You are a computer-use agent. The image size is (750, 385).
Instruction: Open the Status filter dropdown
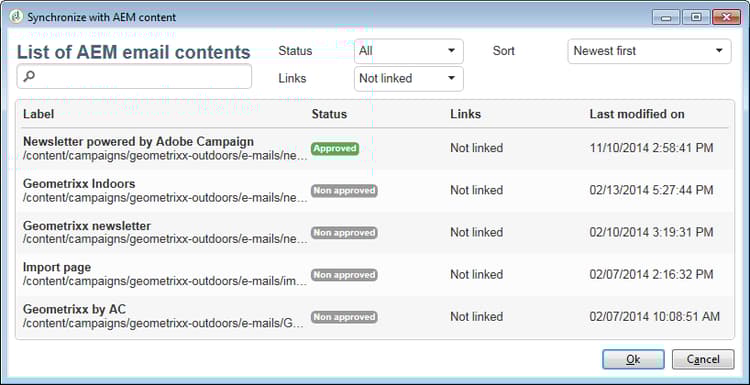(x=408, y=51)
